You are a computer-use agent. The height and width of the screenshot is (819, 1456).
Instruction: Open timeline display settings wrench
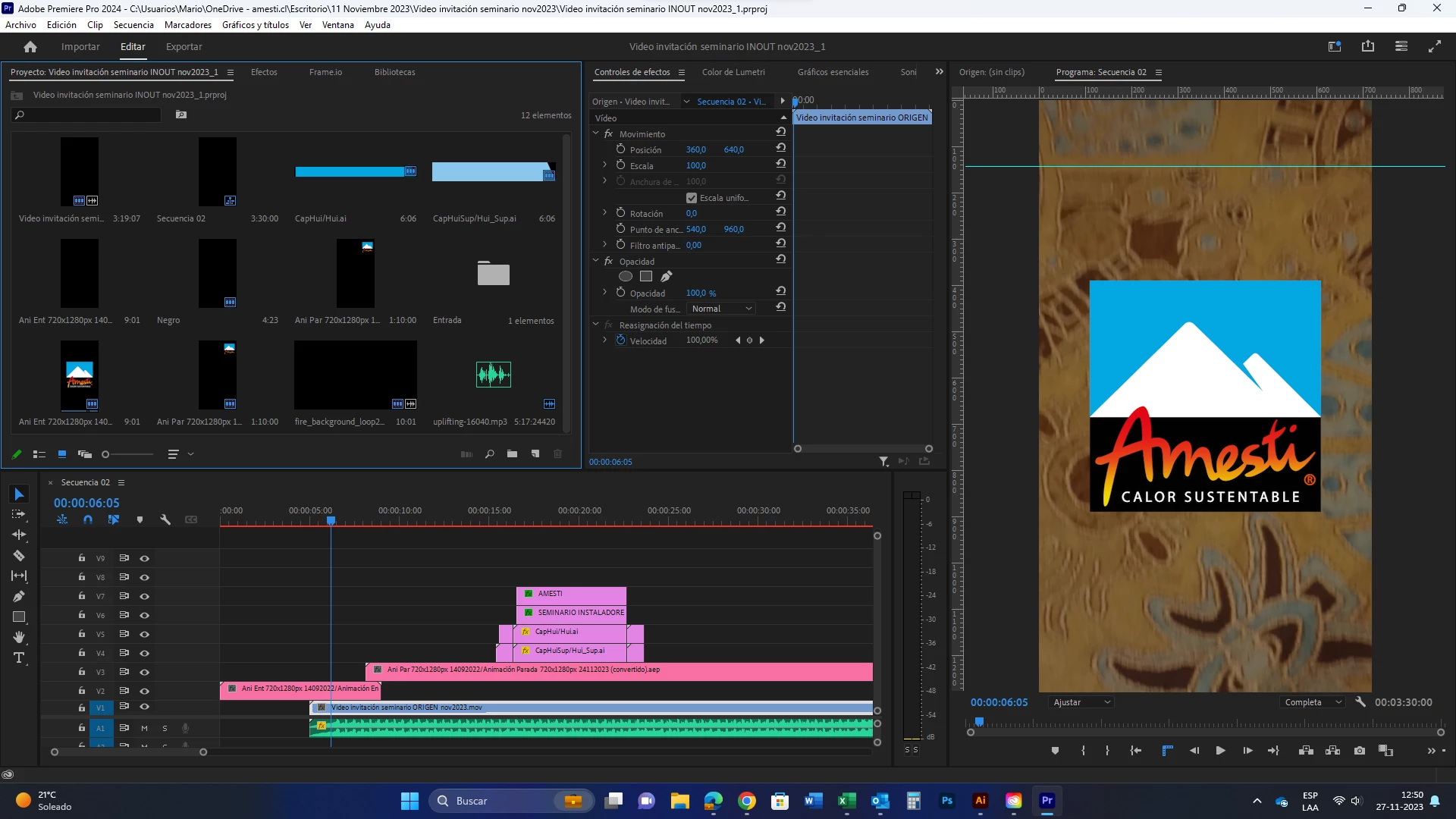click(x=165, y=519)
